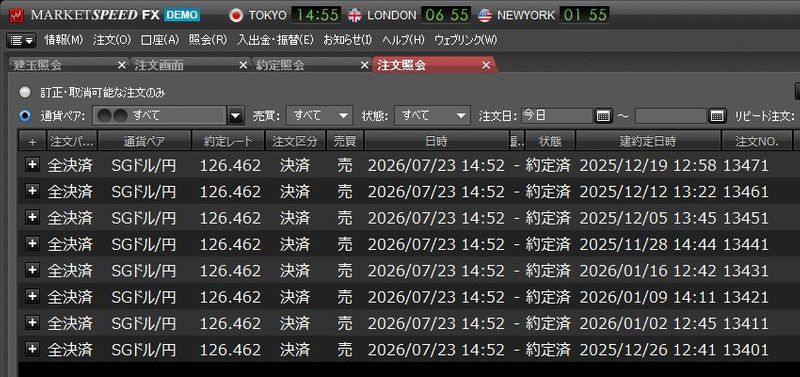Select date cell 2025/12/05 13:45
800x377 pixels.
(649, 218)
